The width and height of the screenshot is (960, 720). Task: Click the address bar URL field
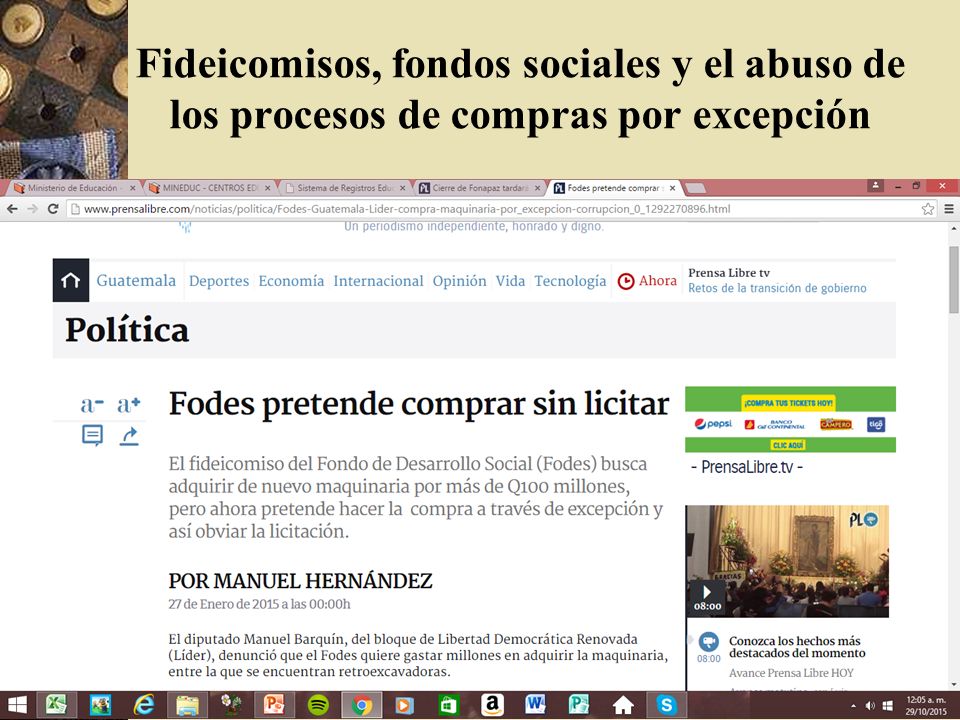496,209
